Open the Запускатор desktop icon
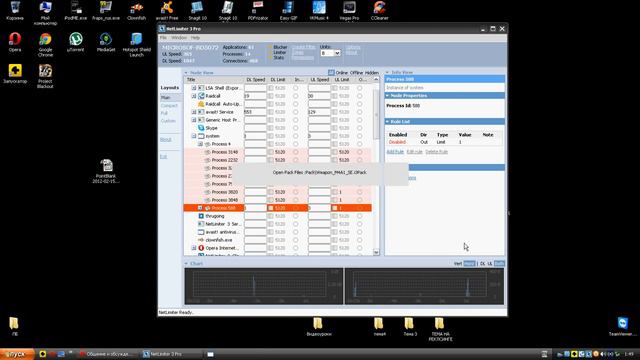 15,73
